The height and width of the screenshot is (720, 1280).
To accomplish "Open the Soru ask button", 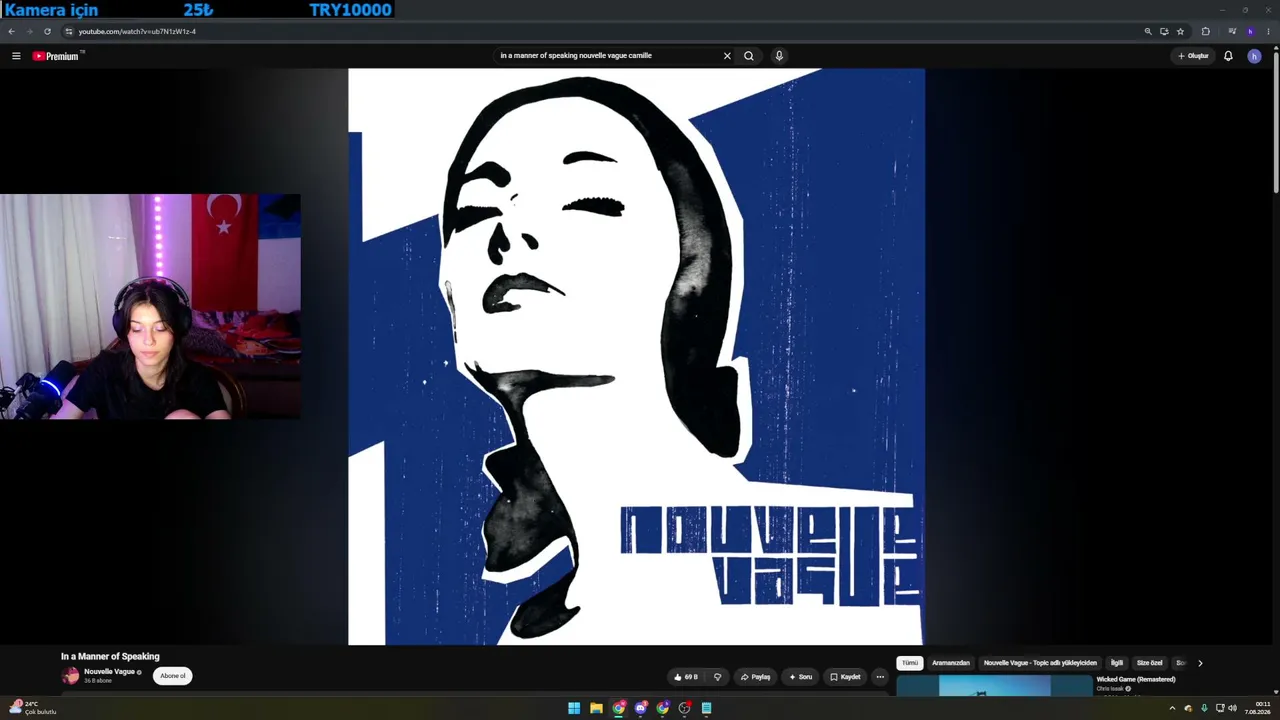I will (799, 677).
